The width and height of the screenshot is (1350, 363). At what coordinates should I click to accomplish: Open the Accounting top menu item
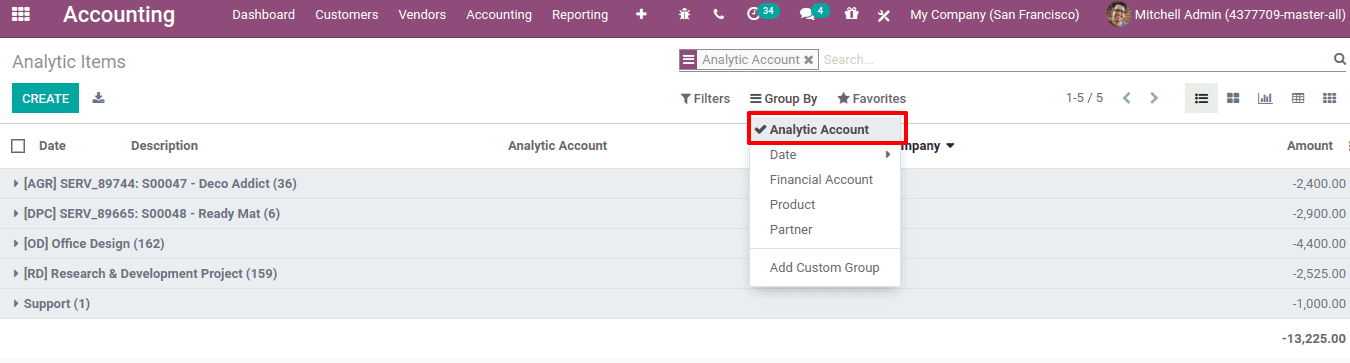[499, 15]
